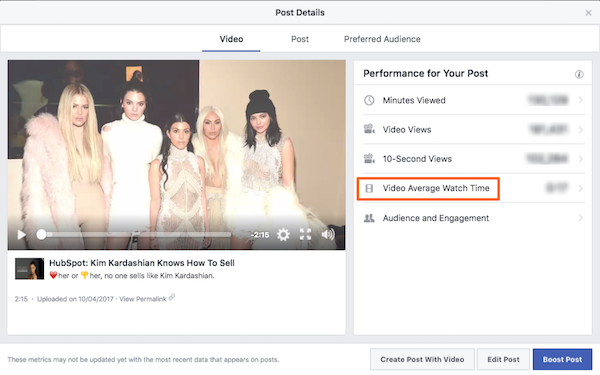Screen dimensions: 600x375
Task: Click the video progress slider handle
Action: [41, 235]
